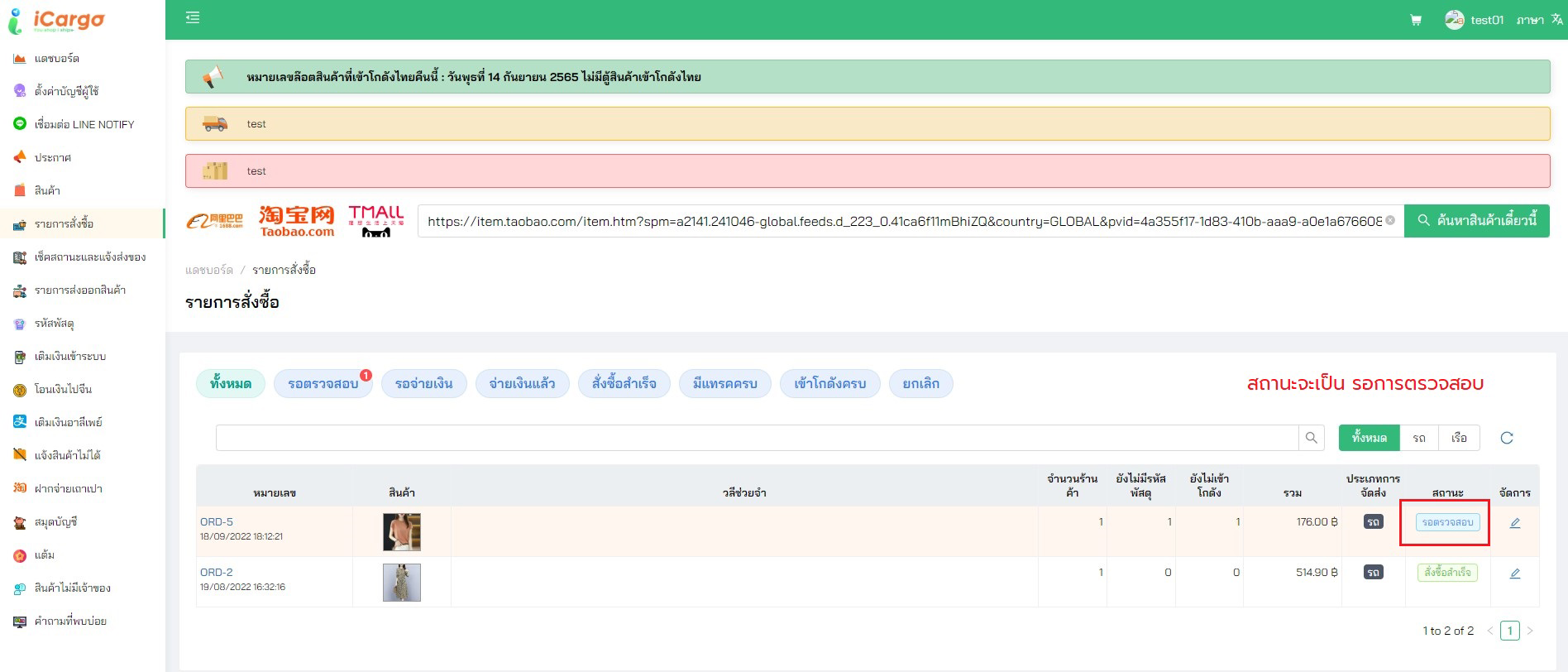1568x672 pixels.
Task: Open โอนเงินไปจีน in the sidebar
Action: click(63, 389)
